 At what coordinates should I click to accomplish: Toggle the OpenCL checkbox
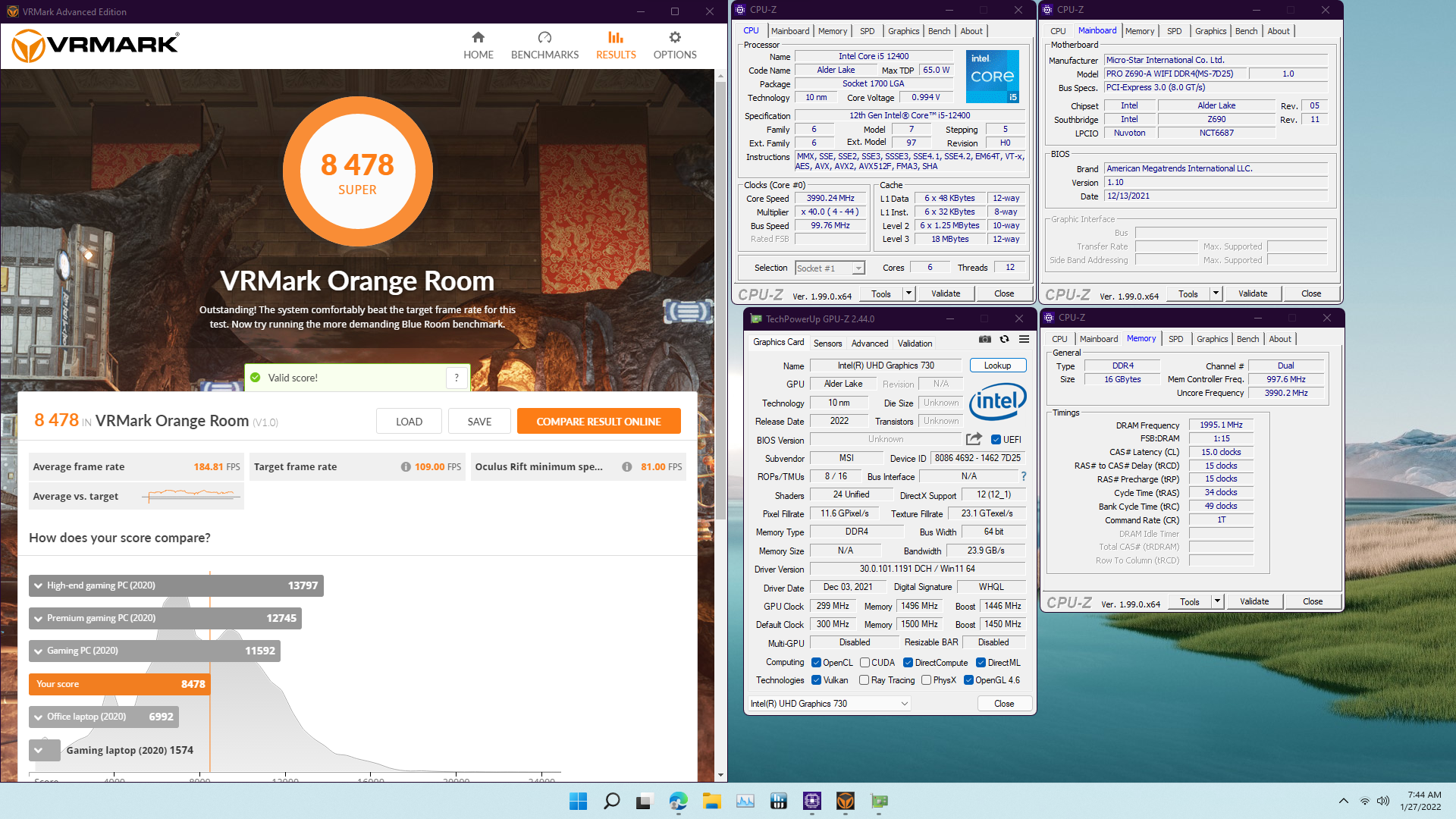point(816,663)
